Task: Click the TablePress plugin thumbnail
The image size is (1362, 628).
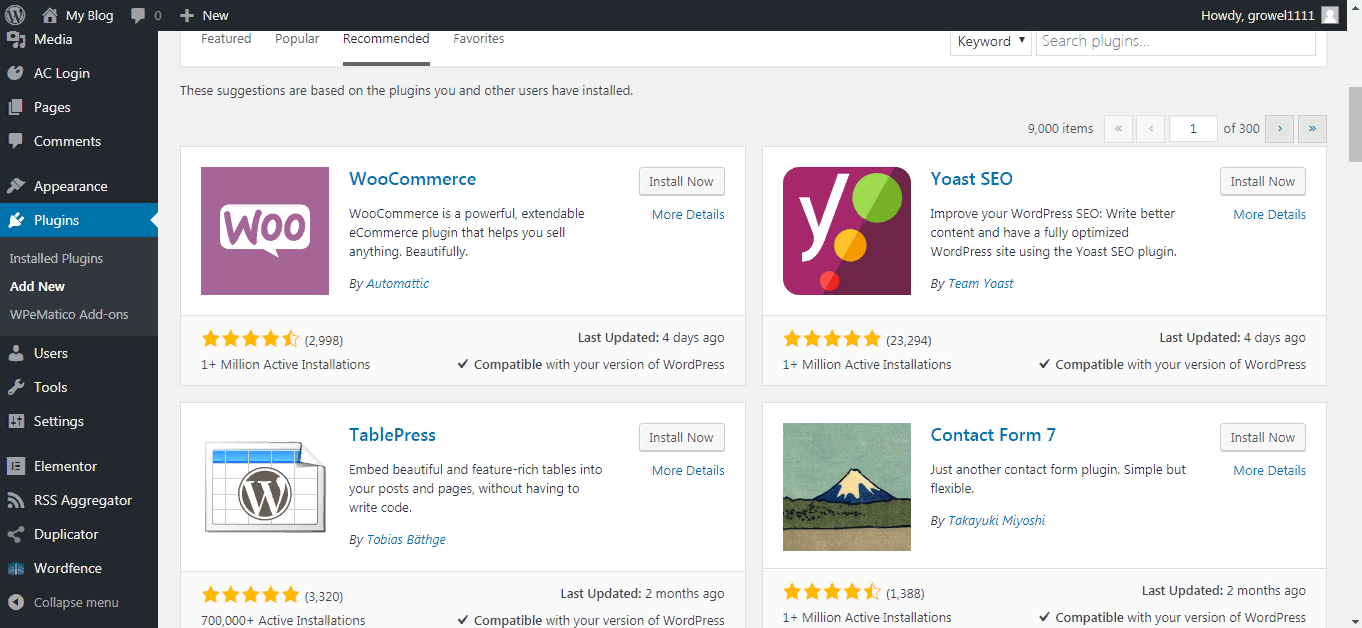Action: click(x=265, y=487)
